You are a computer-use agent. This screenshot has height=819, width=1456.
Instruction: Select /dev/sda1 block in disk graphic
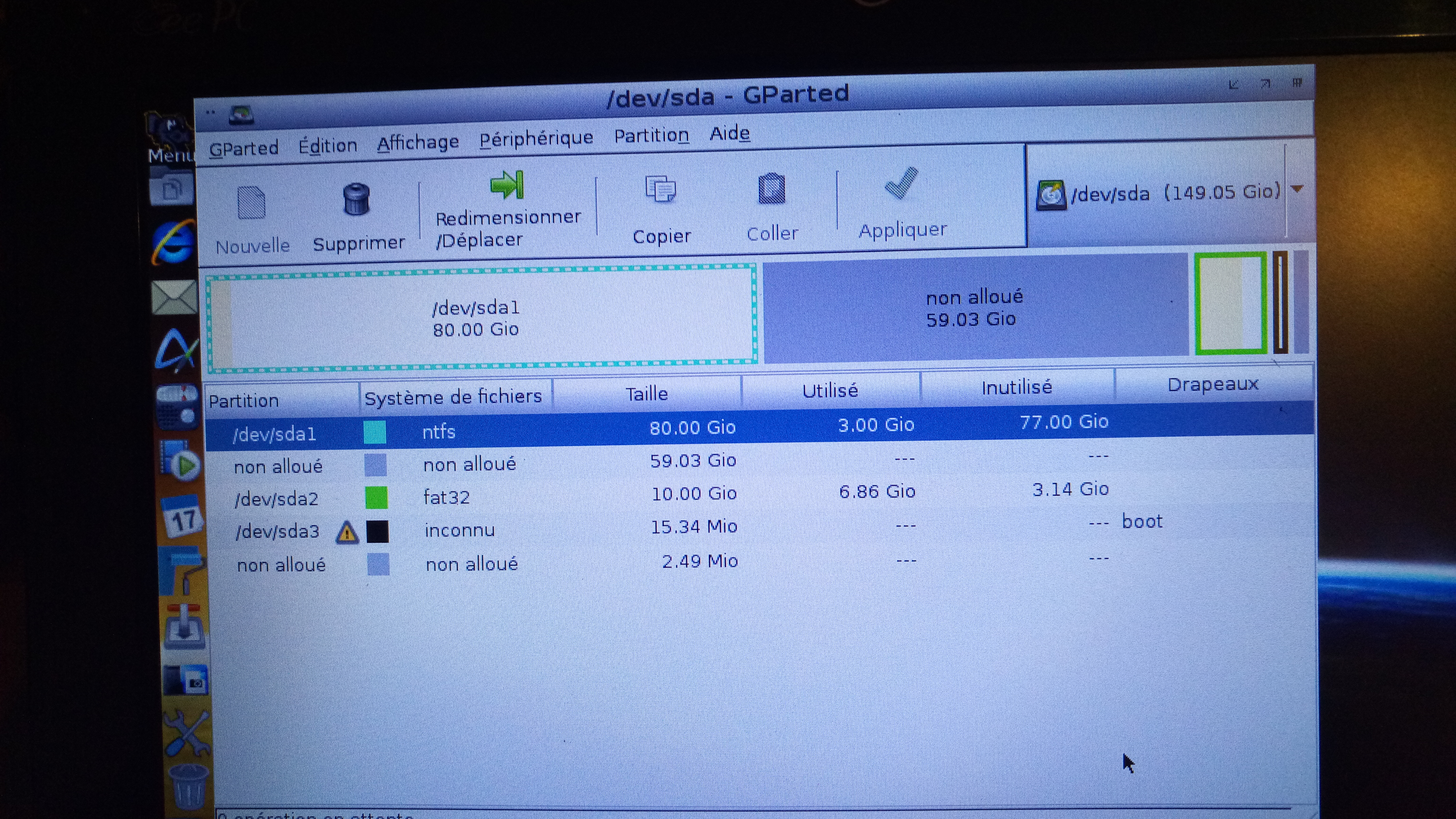482,318
